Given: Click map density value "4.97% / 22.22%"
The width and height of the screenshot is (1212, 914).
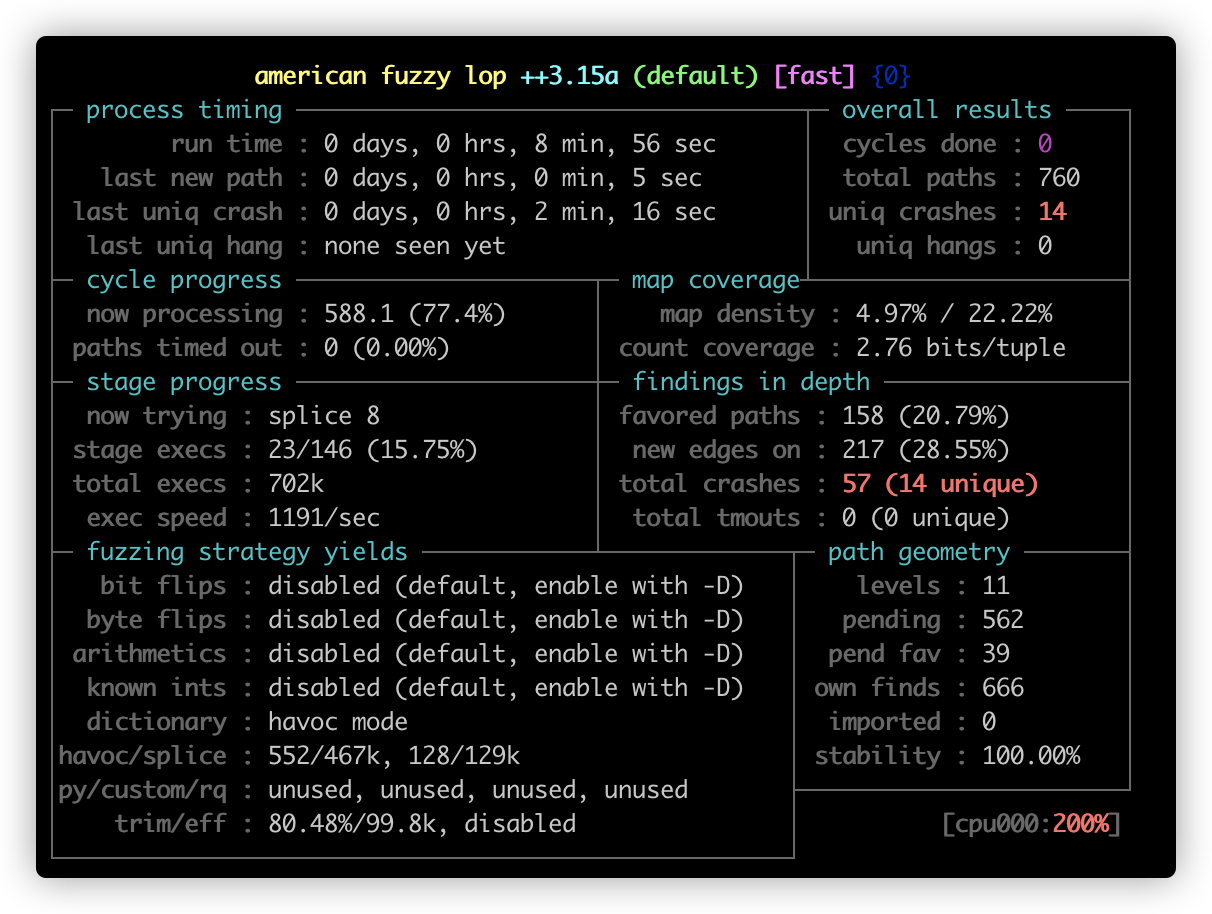Looking at the screenshot, I should coord(954,314).
